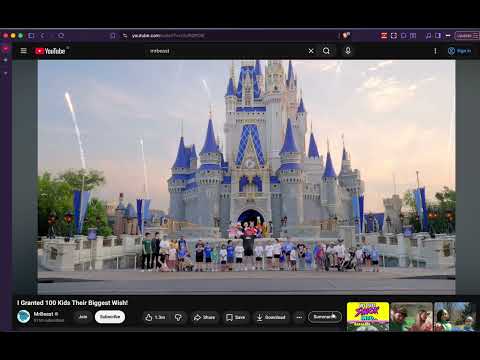Click the shield icon in address bar
This screenshot has width=480, height=360.
(346, 35)
